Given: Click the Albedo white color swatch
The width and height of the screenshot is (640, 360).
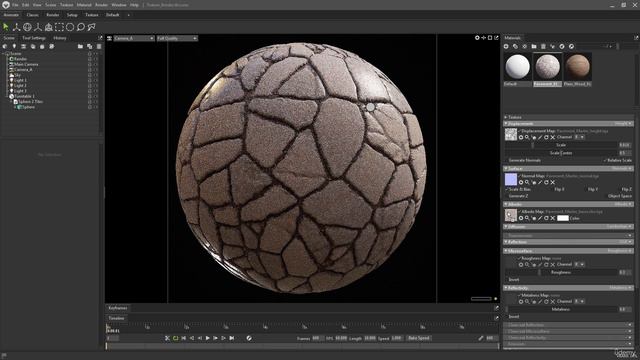Looking at the screenshot, I should point(563,218).
